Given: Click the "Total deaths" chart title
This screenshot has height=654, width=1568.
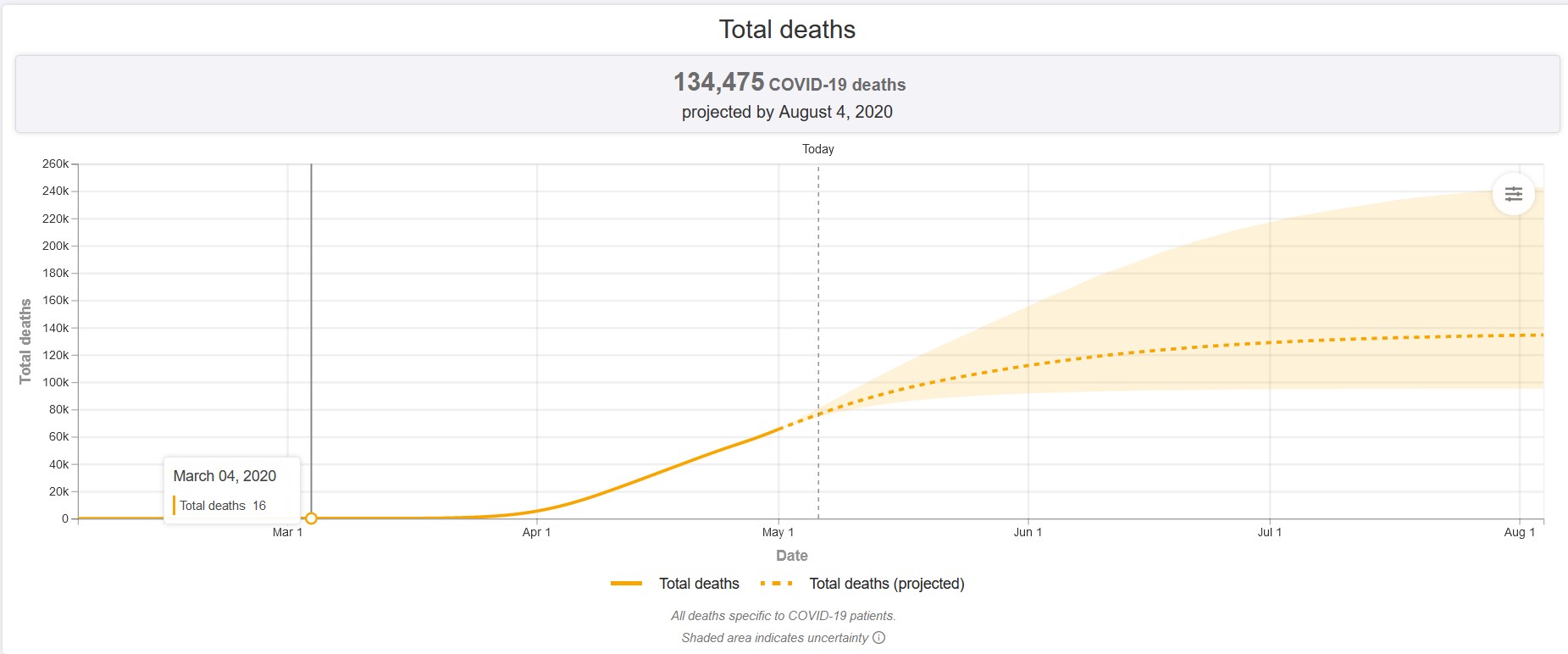Looking at the screenshot, I should click(787, 30).
